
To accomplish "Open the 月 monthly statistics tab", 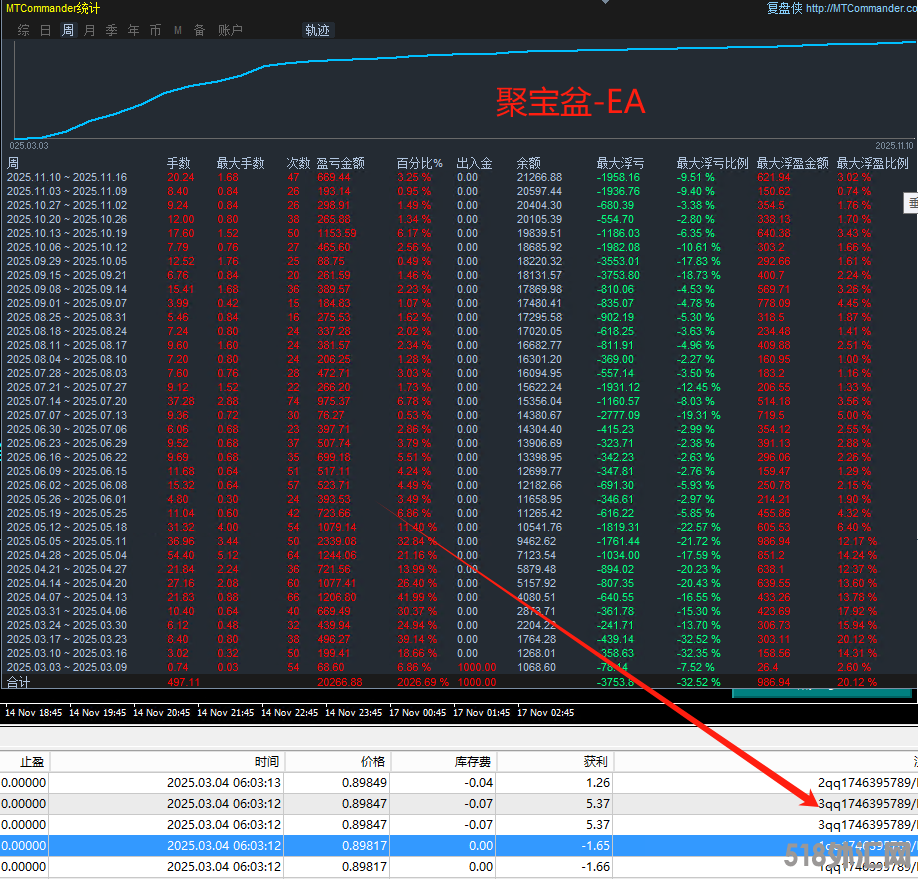I will tap(90, 30).
